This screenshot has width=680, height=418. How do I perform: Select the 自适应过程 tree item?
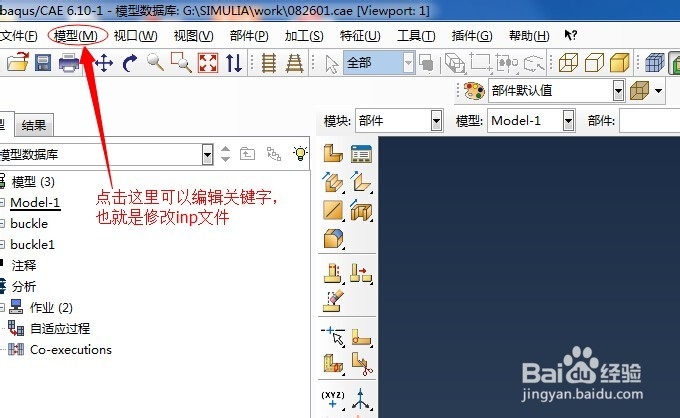(60, 328)
